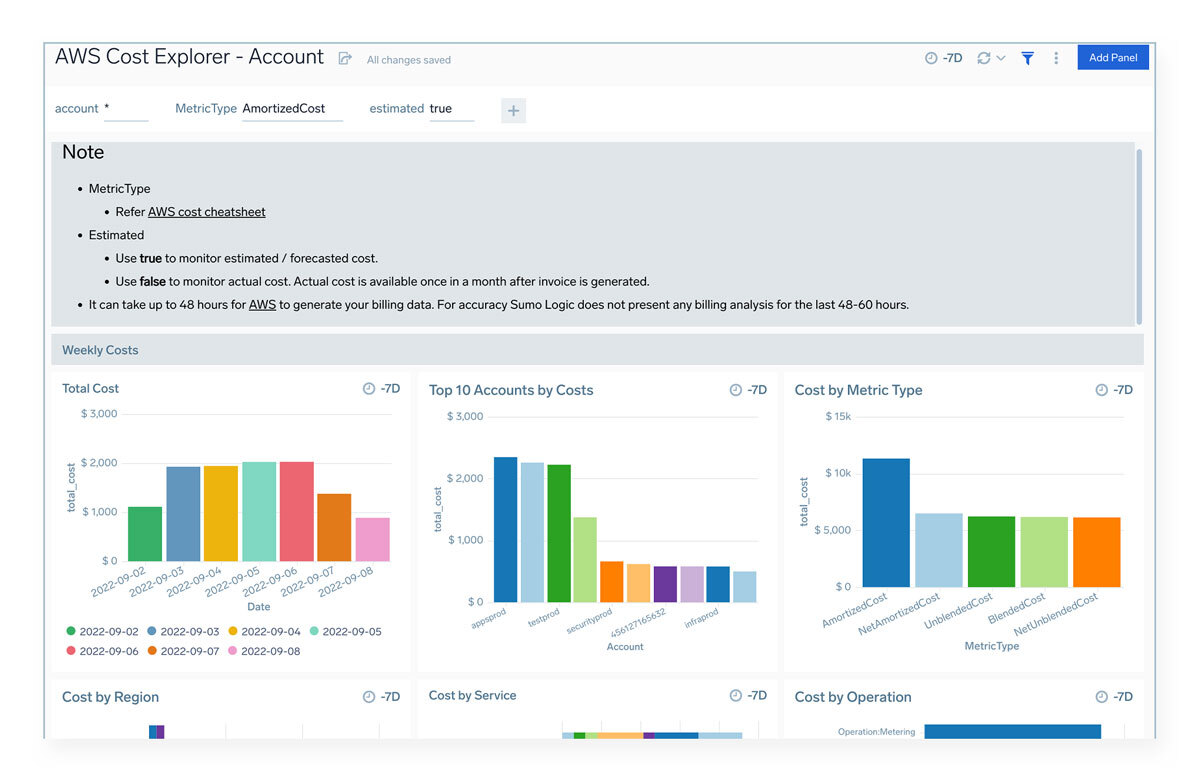1200x782 pixels.
Task: Click the orange NetUnblendedCost bar
Action: click(x=1097, y=552)
